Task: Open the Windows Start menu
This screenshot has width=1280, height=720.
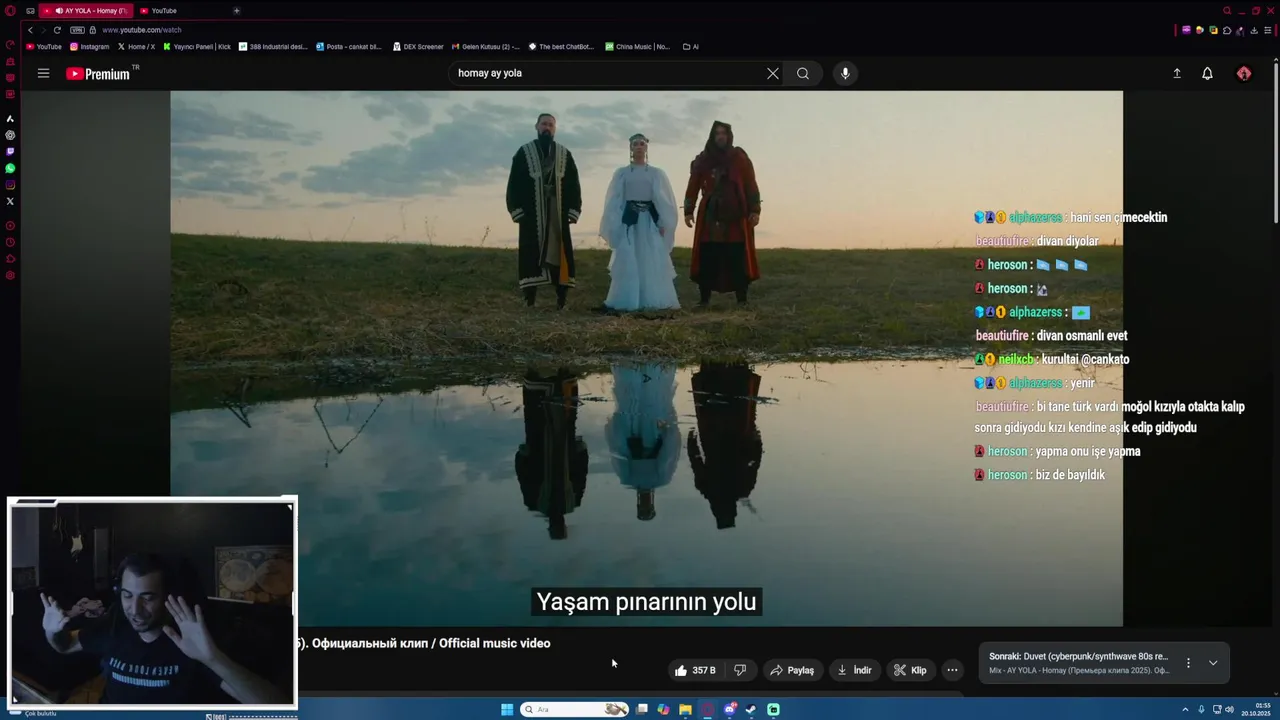Action: [x=507, y=710]
